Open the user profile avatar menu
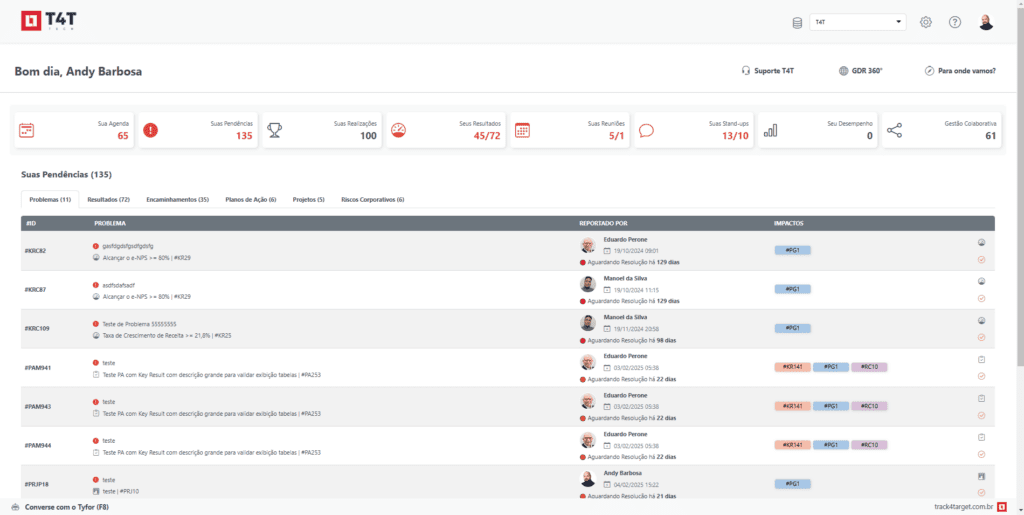This screenshot has height=515, width=1024. point(986,22)
